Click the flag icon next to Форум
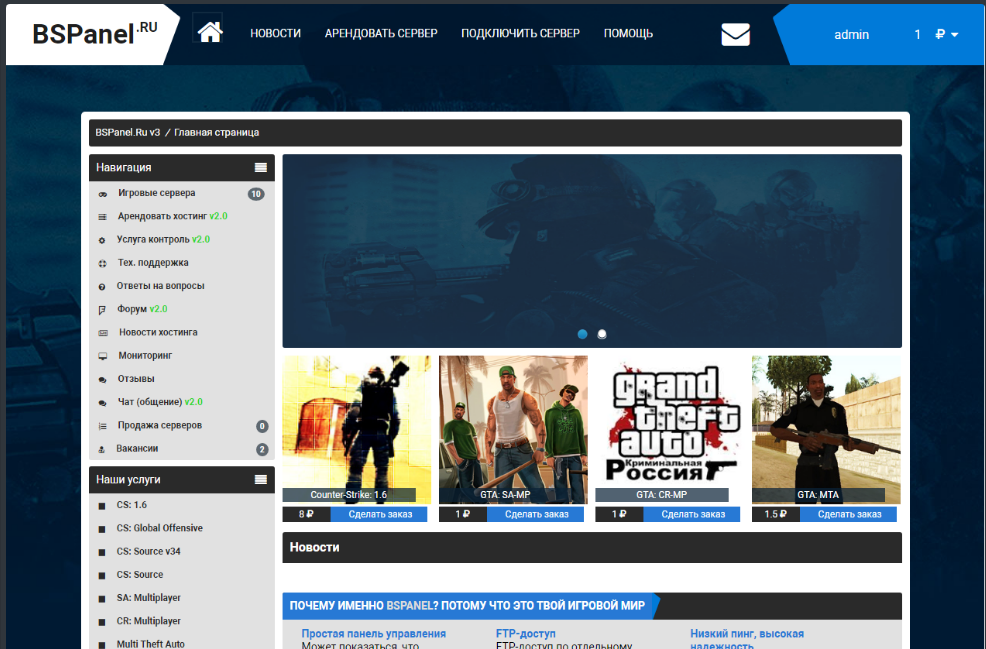986x649 pixels. click(x=102, y=310)
